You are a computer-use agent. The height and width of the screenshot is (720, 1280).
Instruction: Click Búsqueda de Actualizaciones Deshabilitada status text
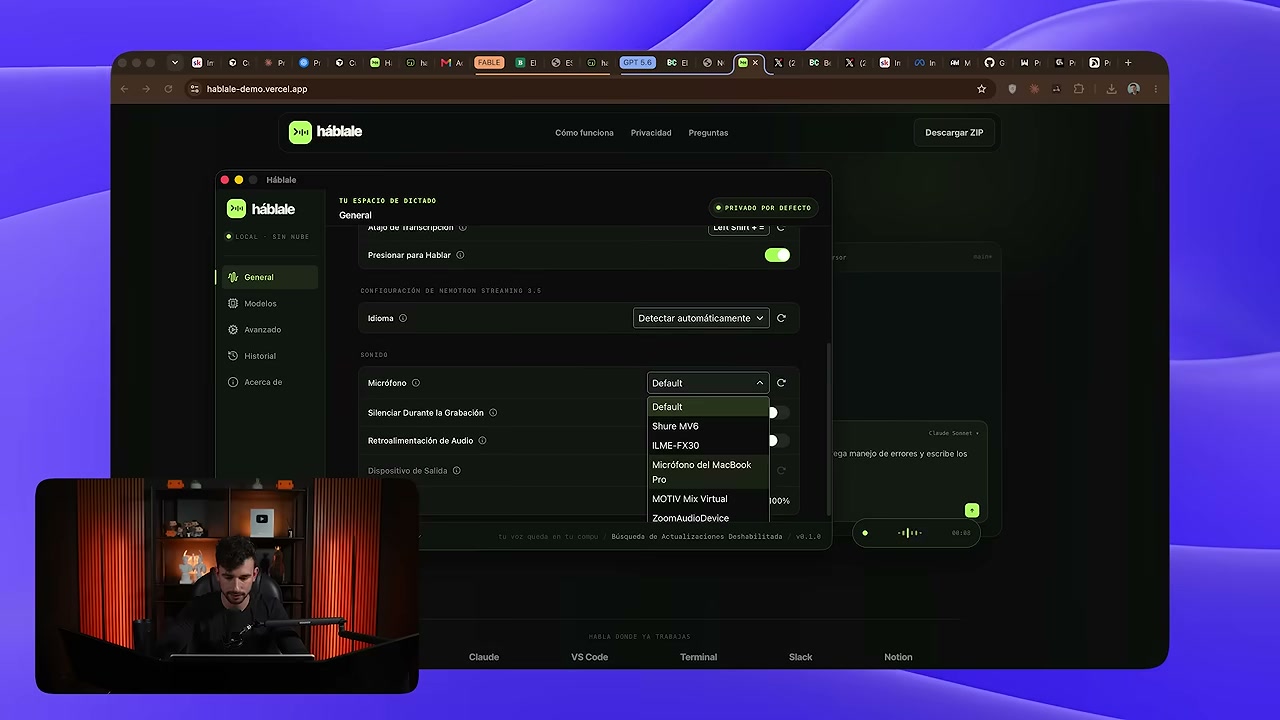click(697, 537)
